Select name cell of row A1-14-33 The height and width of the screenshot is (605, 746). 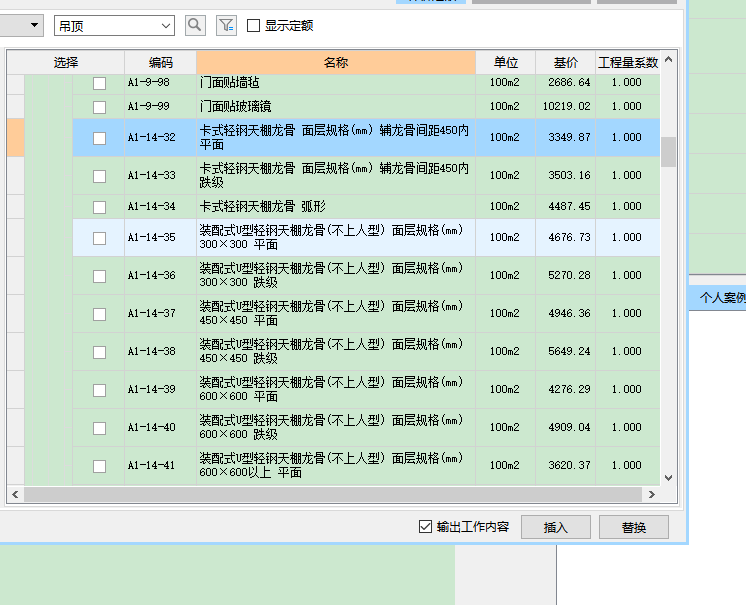(x=336, y=176)
